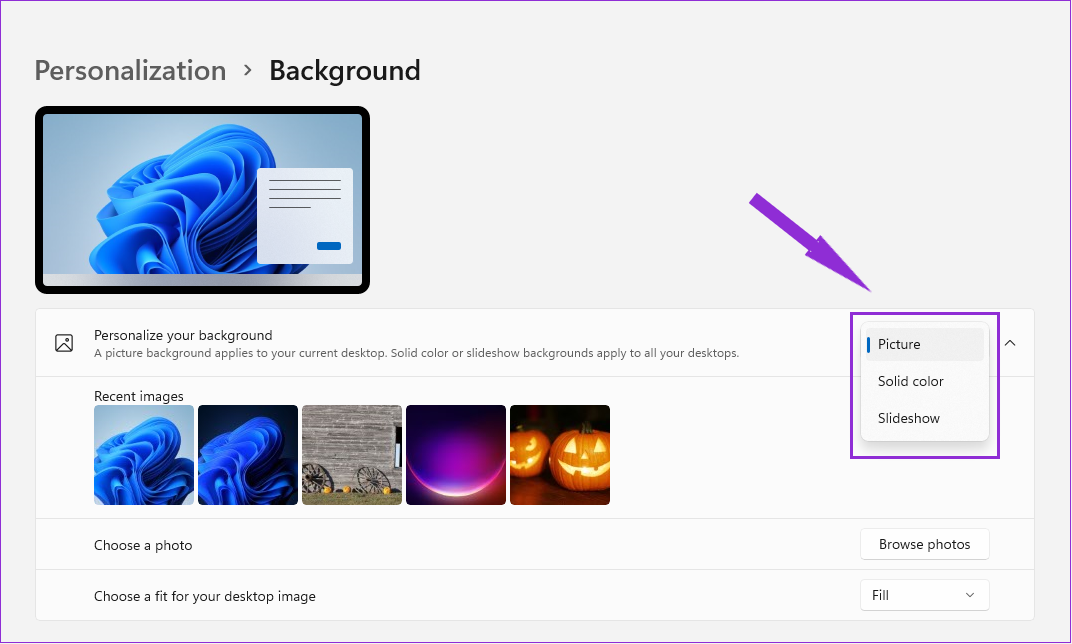Open the Fill fit dropdown

click(x=924, y=595)
